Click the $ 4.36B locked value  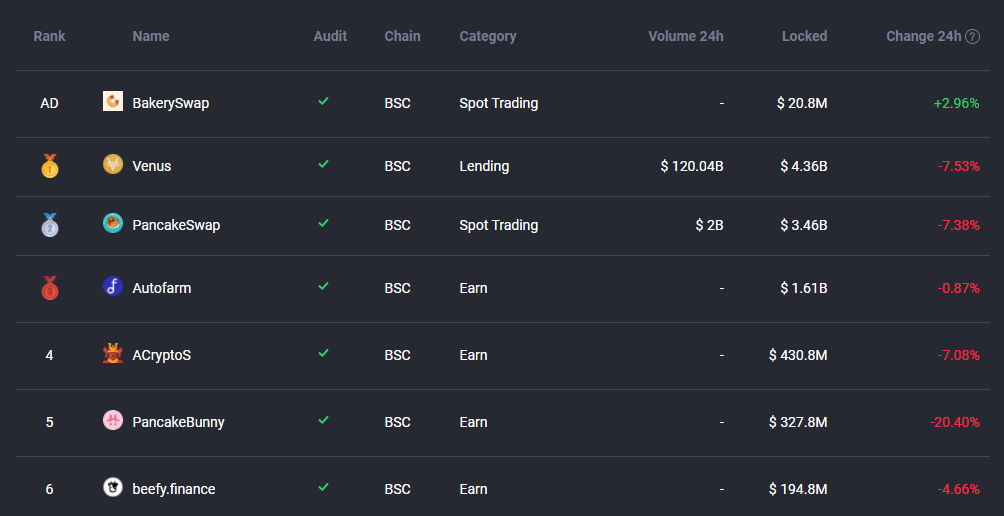click(x=804, y=166)
